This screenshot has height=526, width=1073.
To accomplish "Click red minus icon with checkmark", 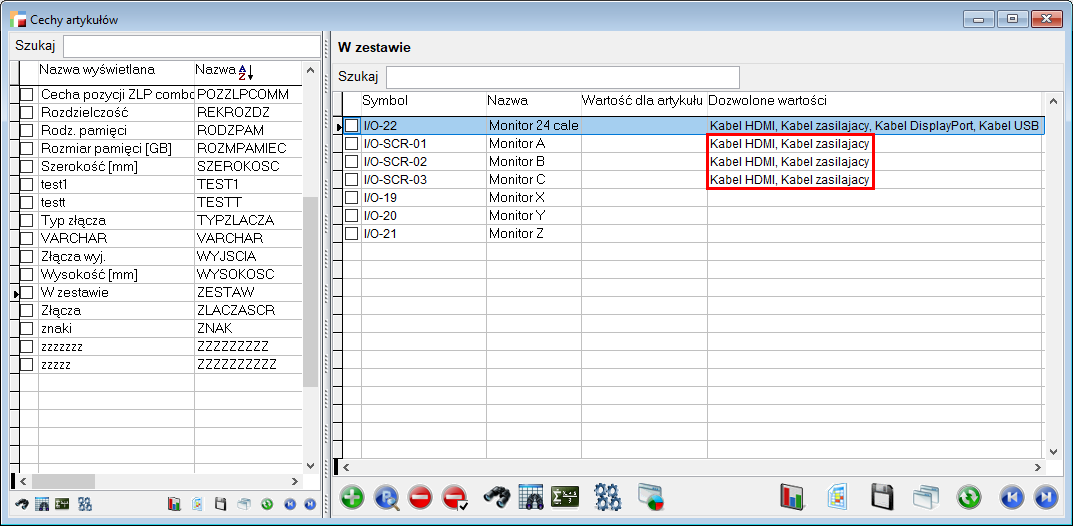I will 455,497.
